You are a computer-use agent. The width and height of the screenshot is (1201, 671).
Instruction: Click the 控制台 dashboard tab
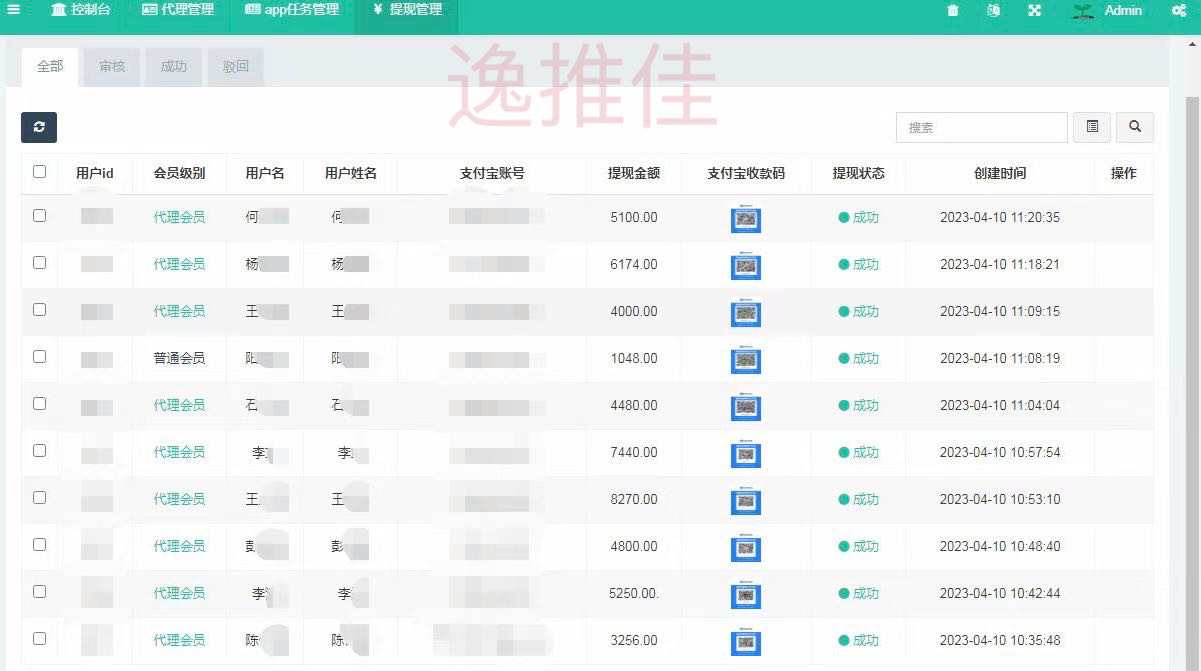click(81, 10)
